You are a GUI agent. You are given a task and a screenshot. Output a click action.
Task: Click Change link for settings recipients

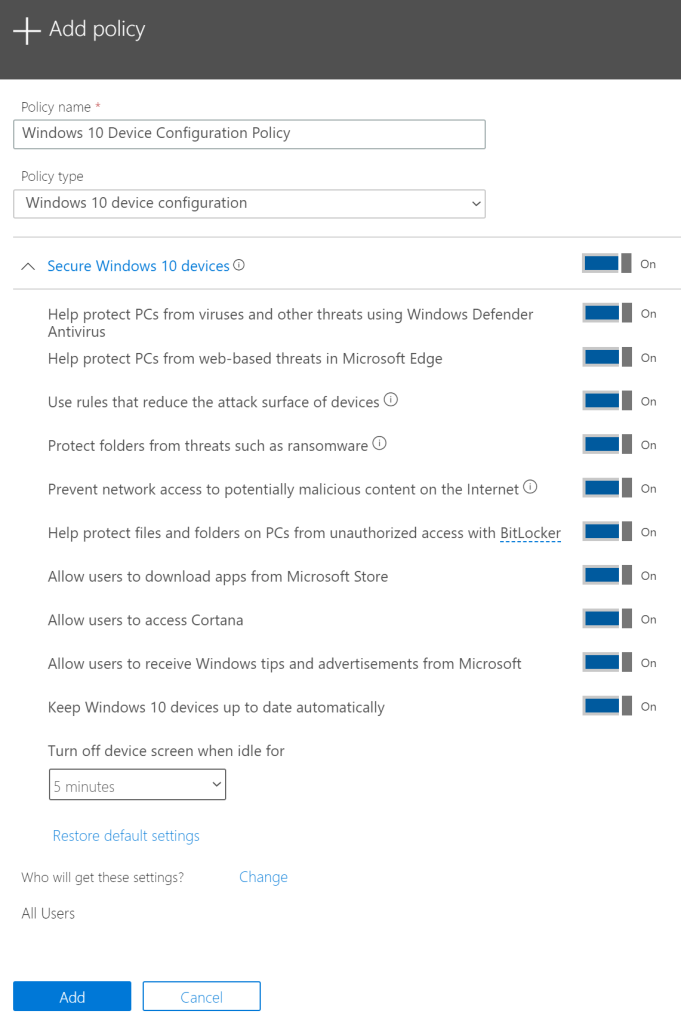[263, 877]
